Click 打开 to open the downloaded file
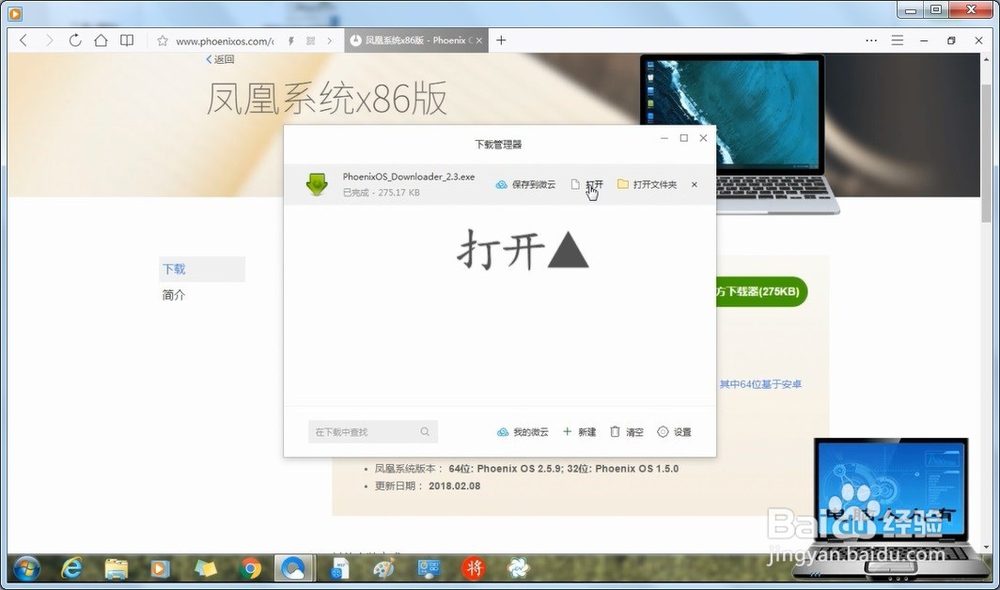1000x590 pixels. tap(587, 184)
